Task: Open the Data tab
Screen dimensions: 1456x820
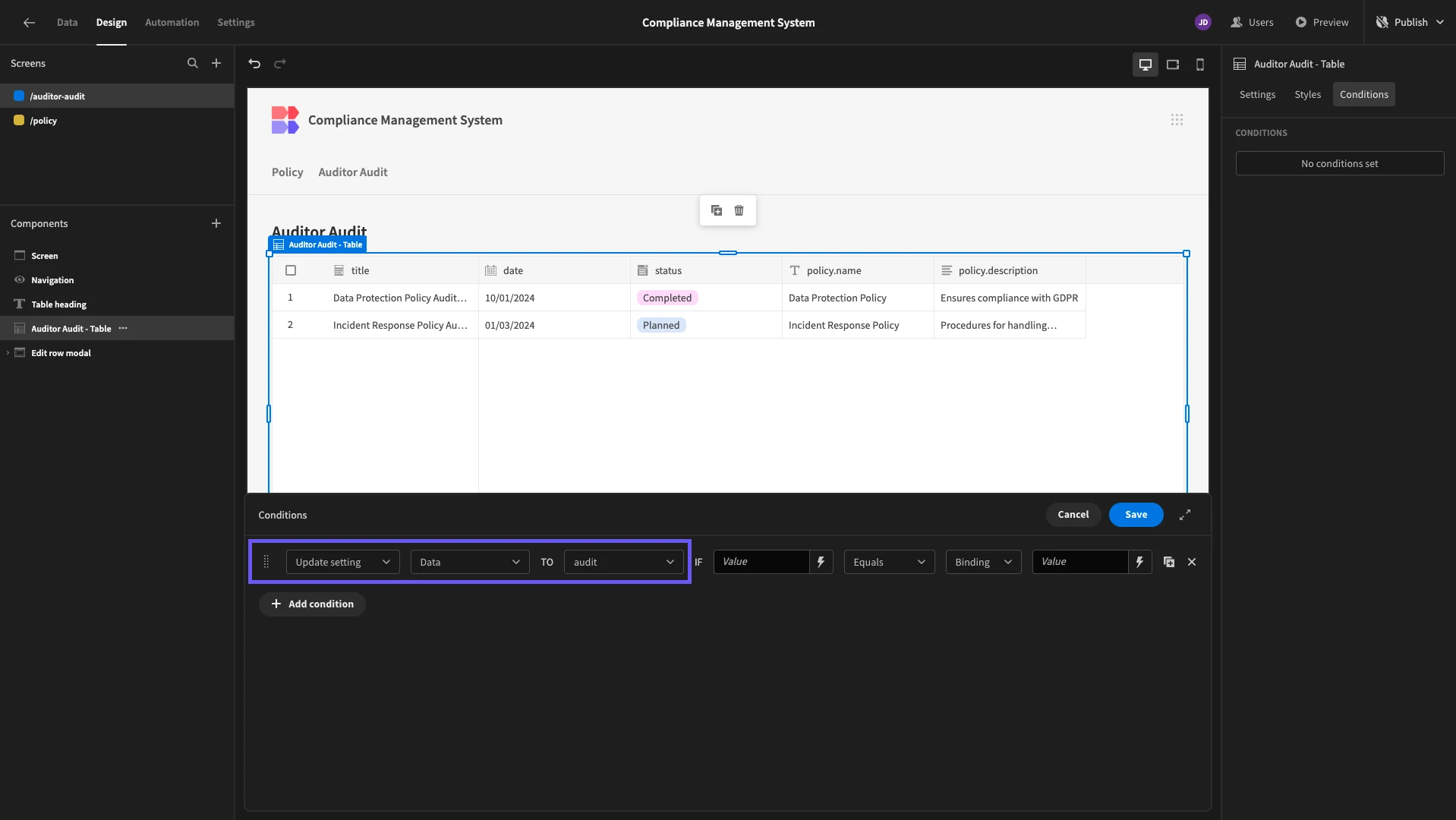Action: (x=67, y=22)
